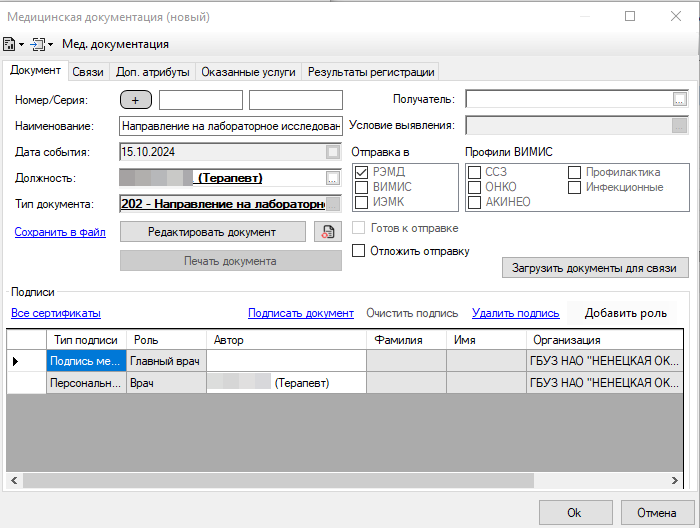Click the plus button near Номер/Серия
Viewport: 700px width, 528px height.
[136, 100]
